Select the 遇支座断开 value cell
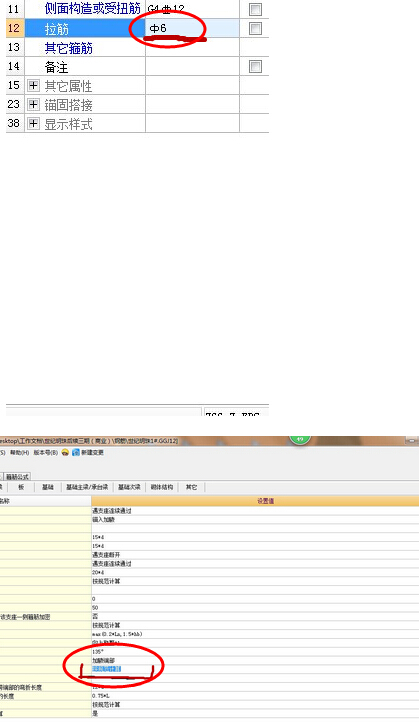This screenshot has height=722, width=419. (255, 555)
